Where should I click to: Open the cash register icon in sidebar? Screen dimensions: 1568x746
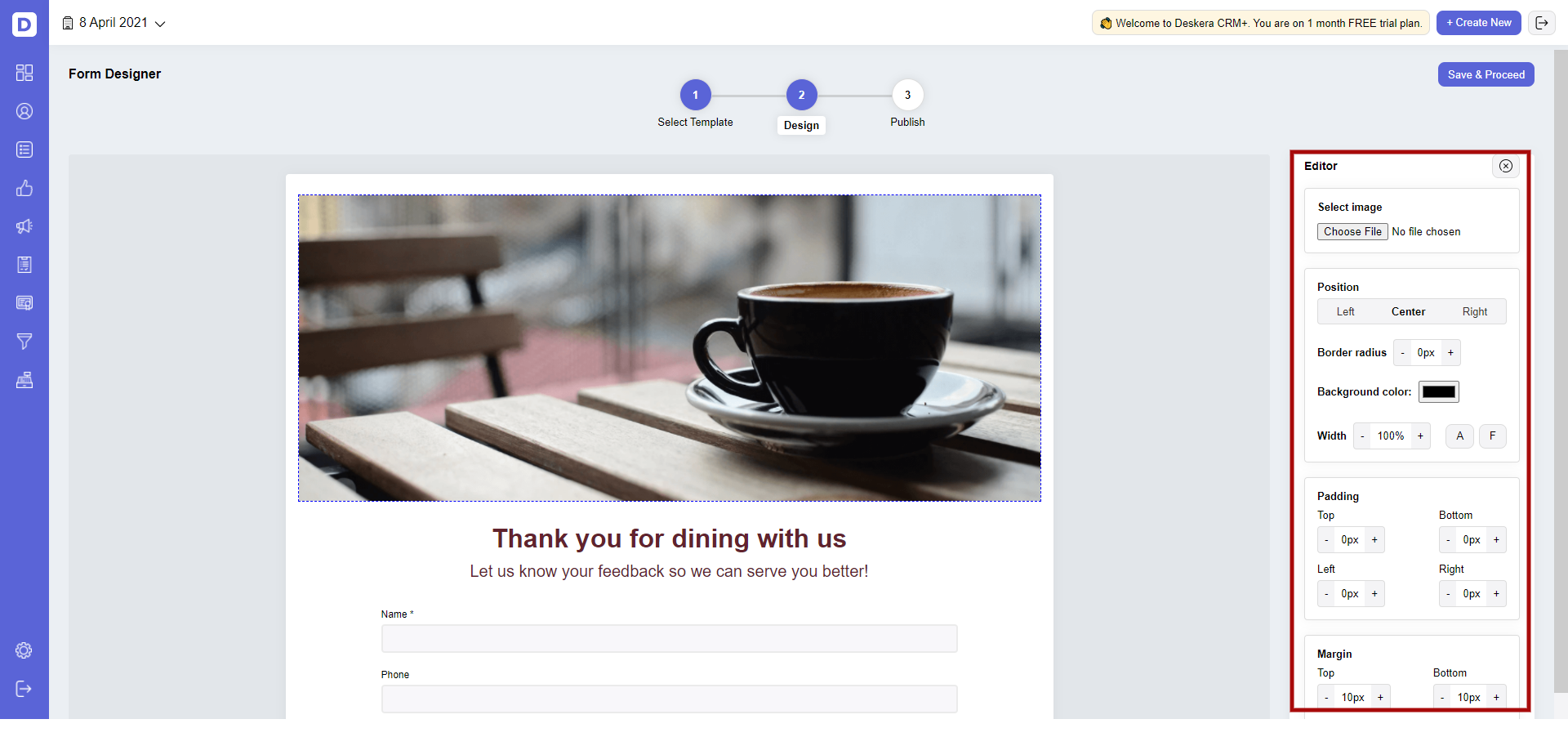click(24, 380)
